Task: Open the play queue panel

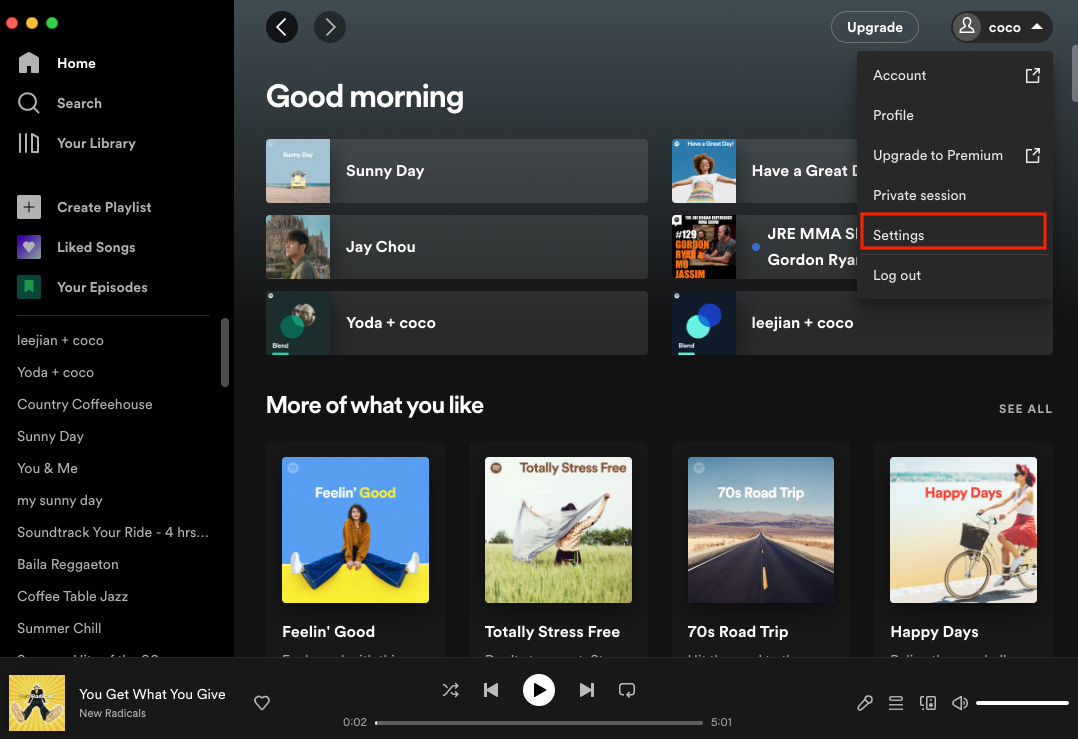Action: tap(896, 703)
